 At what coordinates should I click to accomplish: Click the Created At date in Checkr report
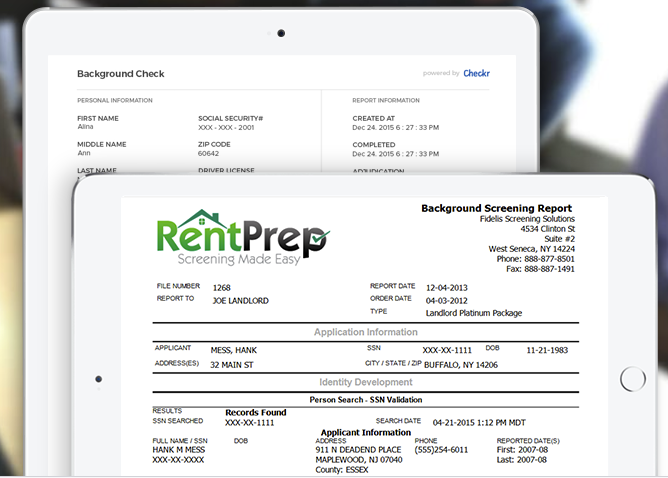395,127
